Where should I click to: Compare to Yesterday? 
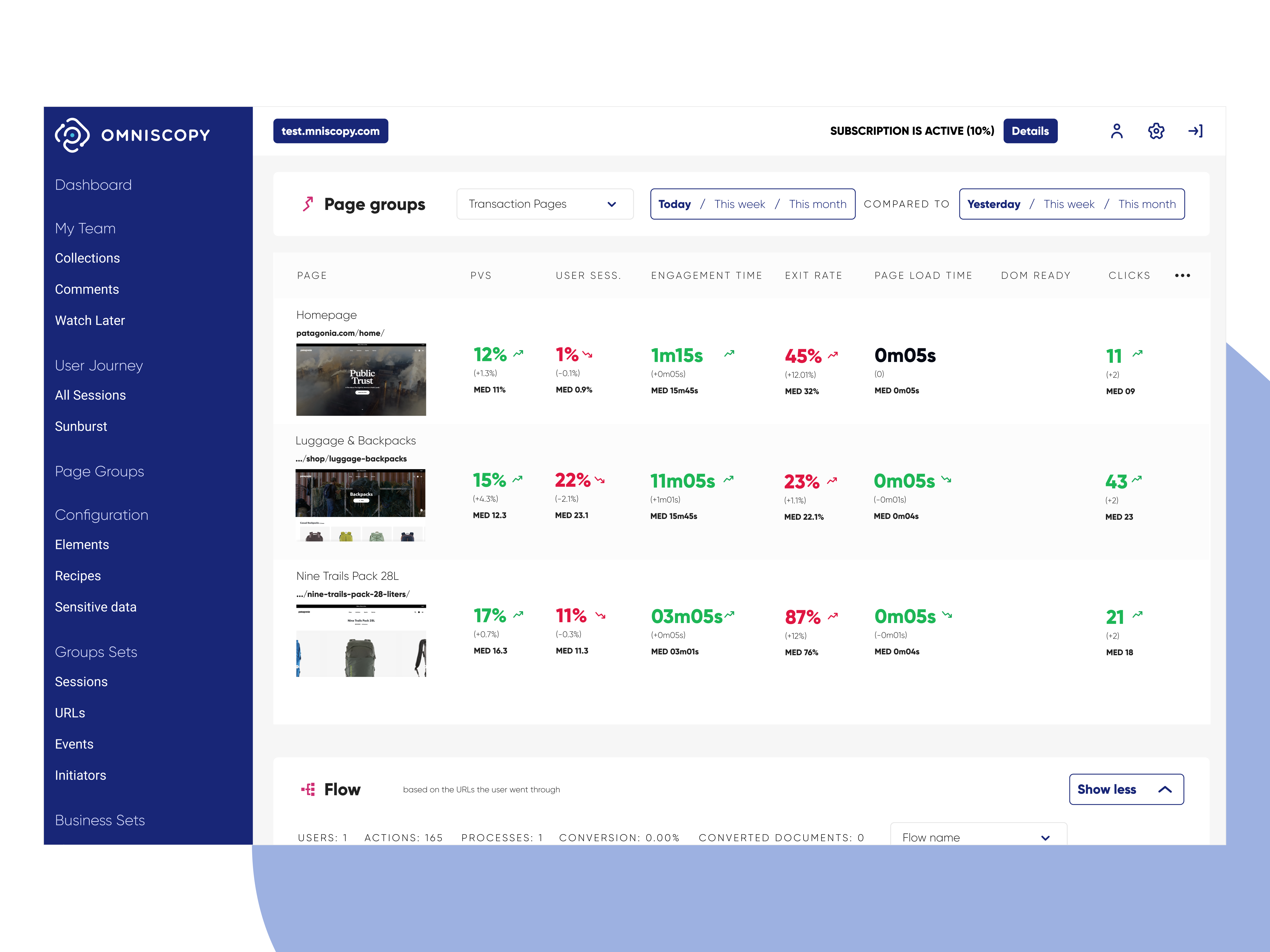point(993,204)
